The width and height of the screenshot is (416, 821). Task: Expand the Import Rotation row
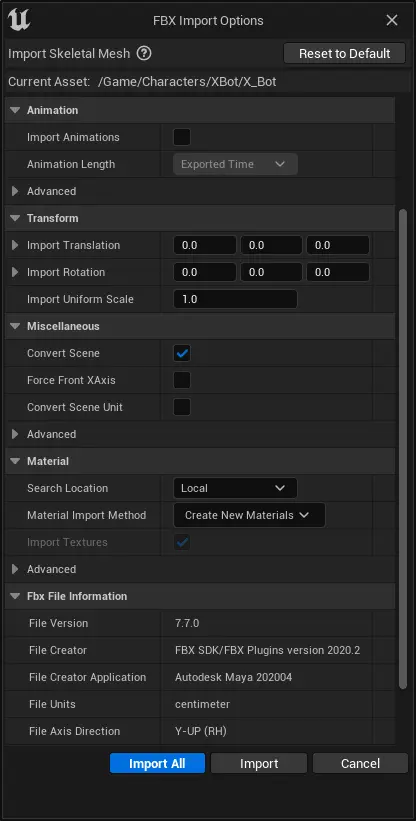click(15, 272)
